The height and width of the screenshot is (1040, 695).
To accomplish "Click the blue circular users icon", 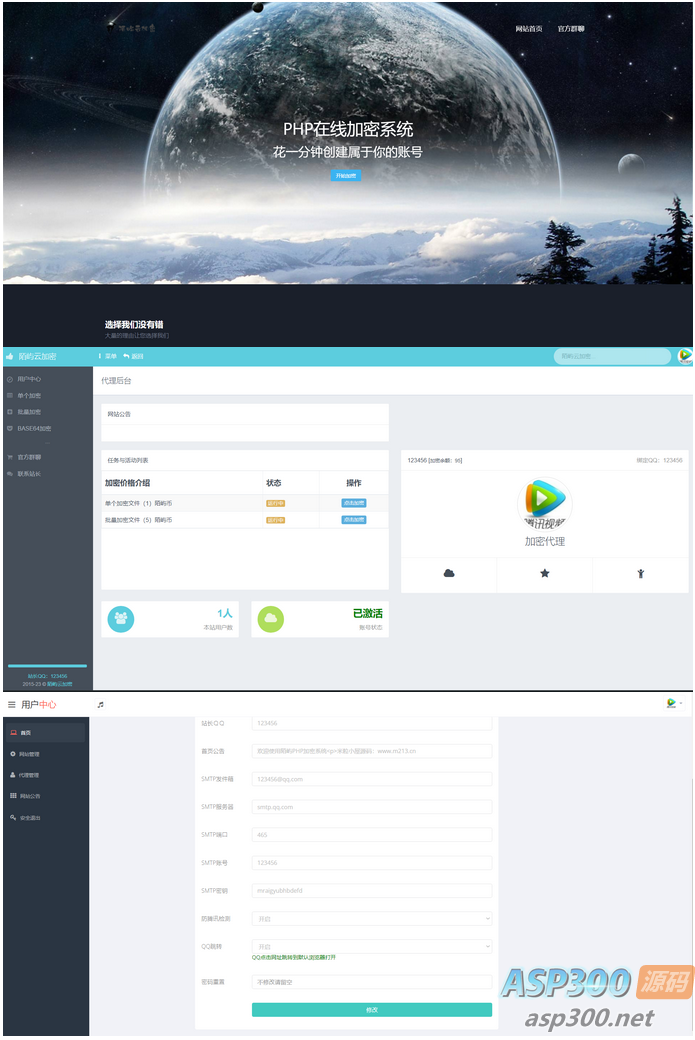I will click(x=120, y=619).
